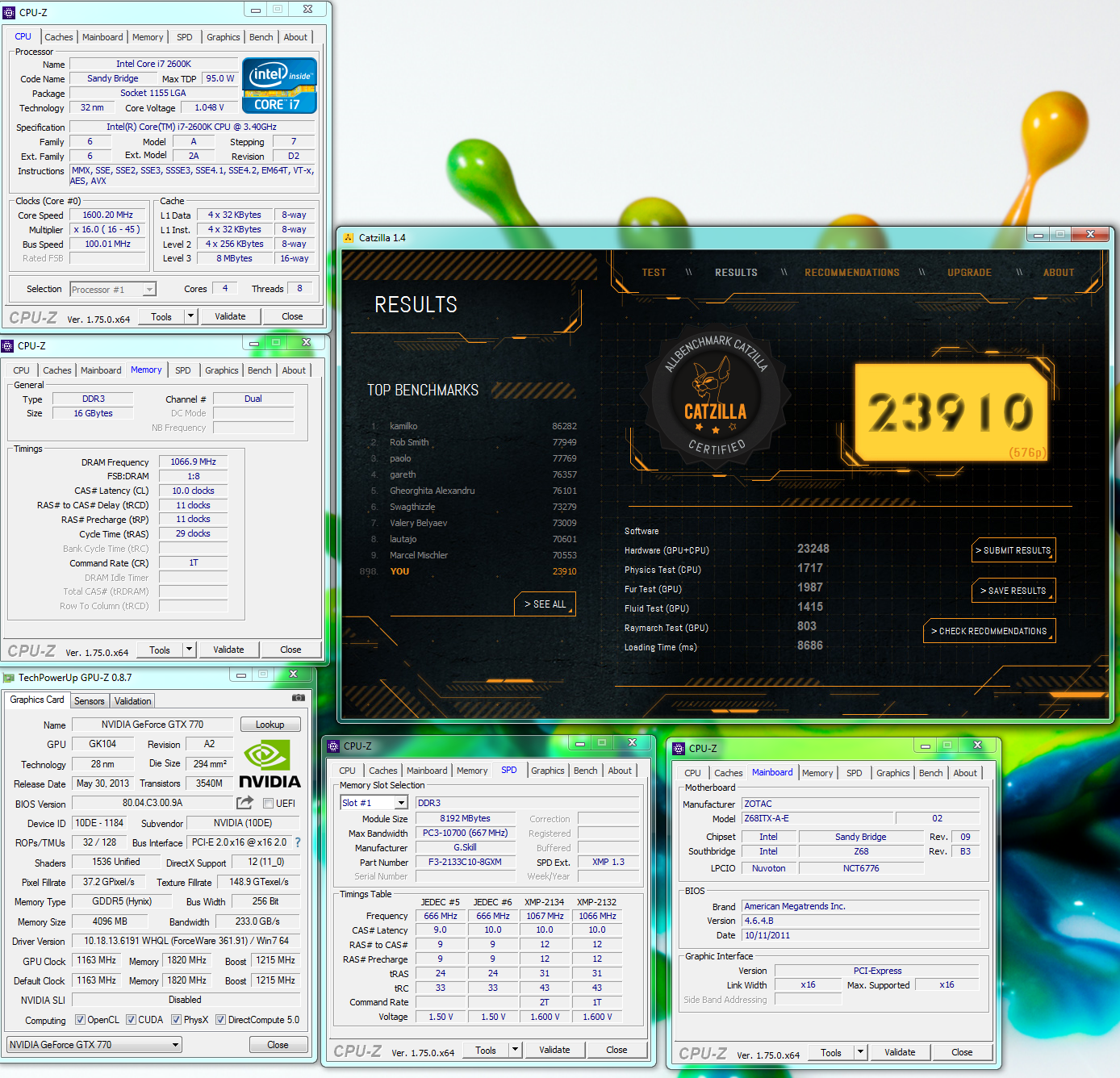Select the Sensors tab in GPU-Z
The image size is (1120, 1078).
[x=90, y=701]
